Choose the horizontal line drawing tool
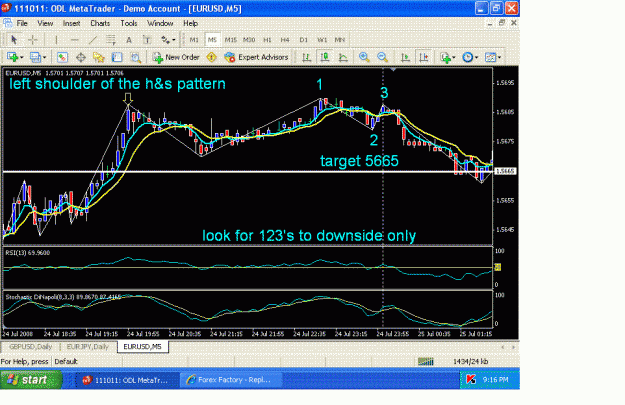Screen dimensions: 625x405 coord(75,39)
